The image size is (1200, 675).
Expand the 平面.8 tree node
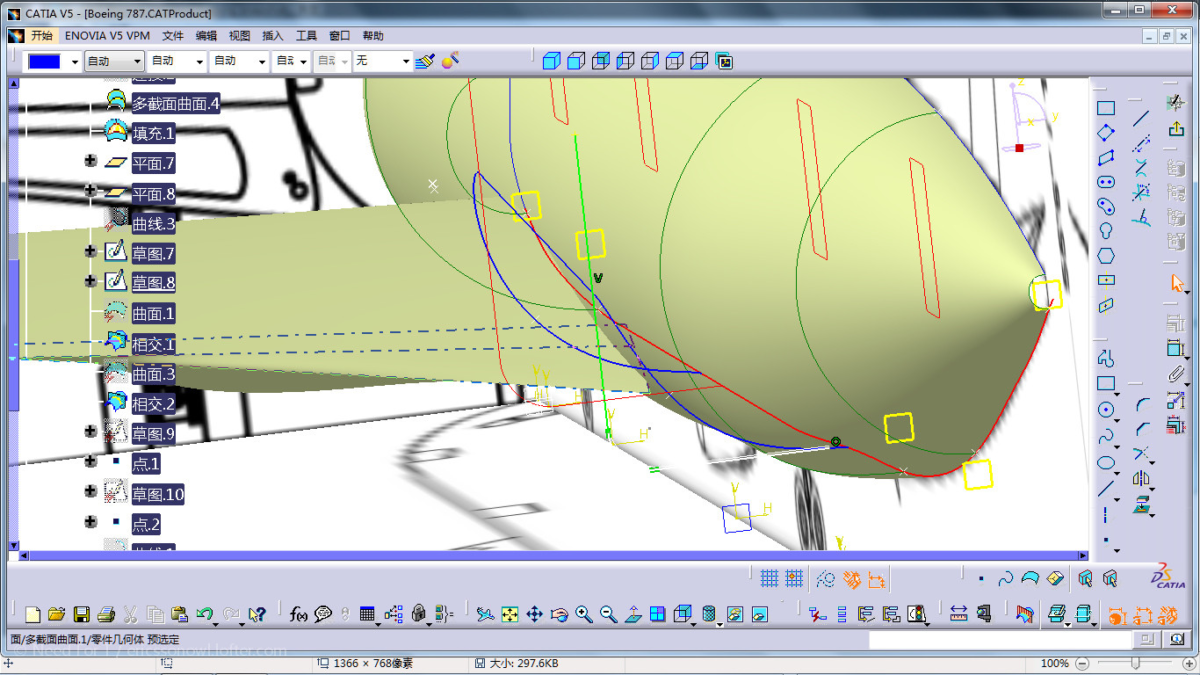point(91,191)
